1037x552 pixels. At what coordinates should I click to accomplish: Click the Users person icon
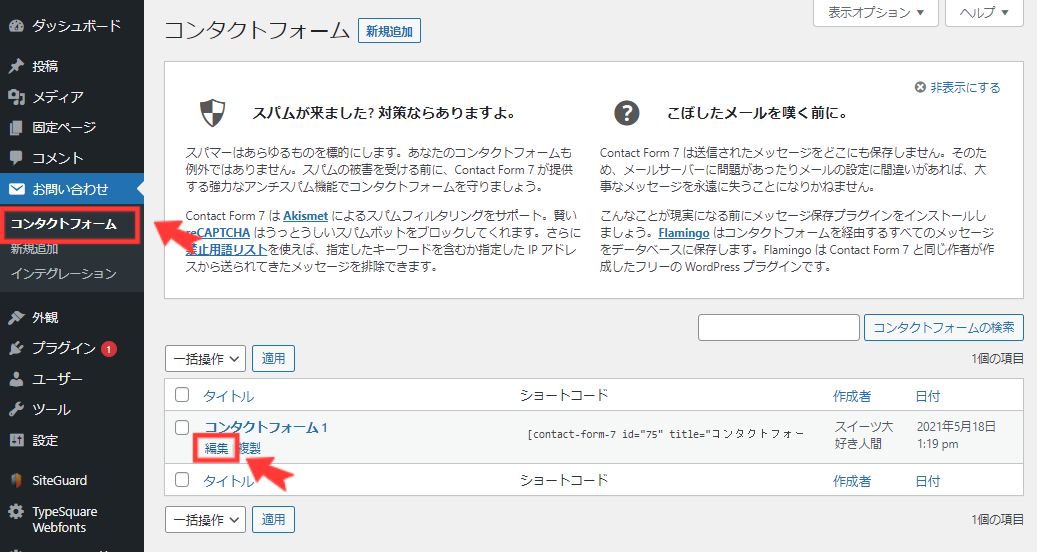pyautogui.click(x=16, y=379)
